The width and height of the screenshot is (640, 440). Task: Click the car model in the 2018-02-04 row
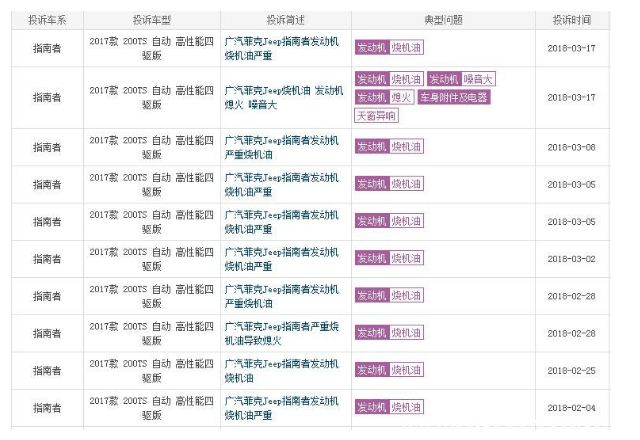pyautogui.click(x=151, y=407)
